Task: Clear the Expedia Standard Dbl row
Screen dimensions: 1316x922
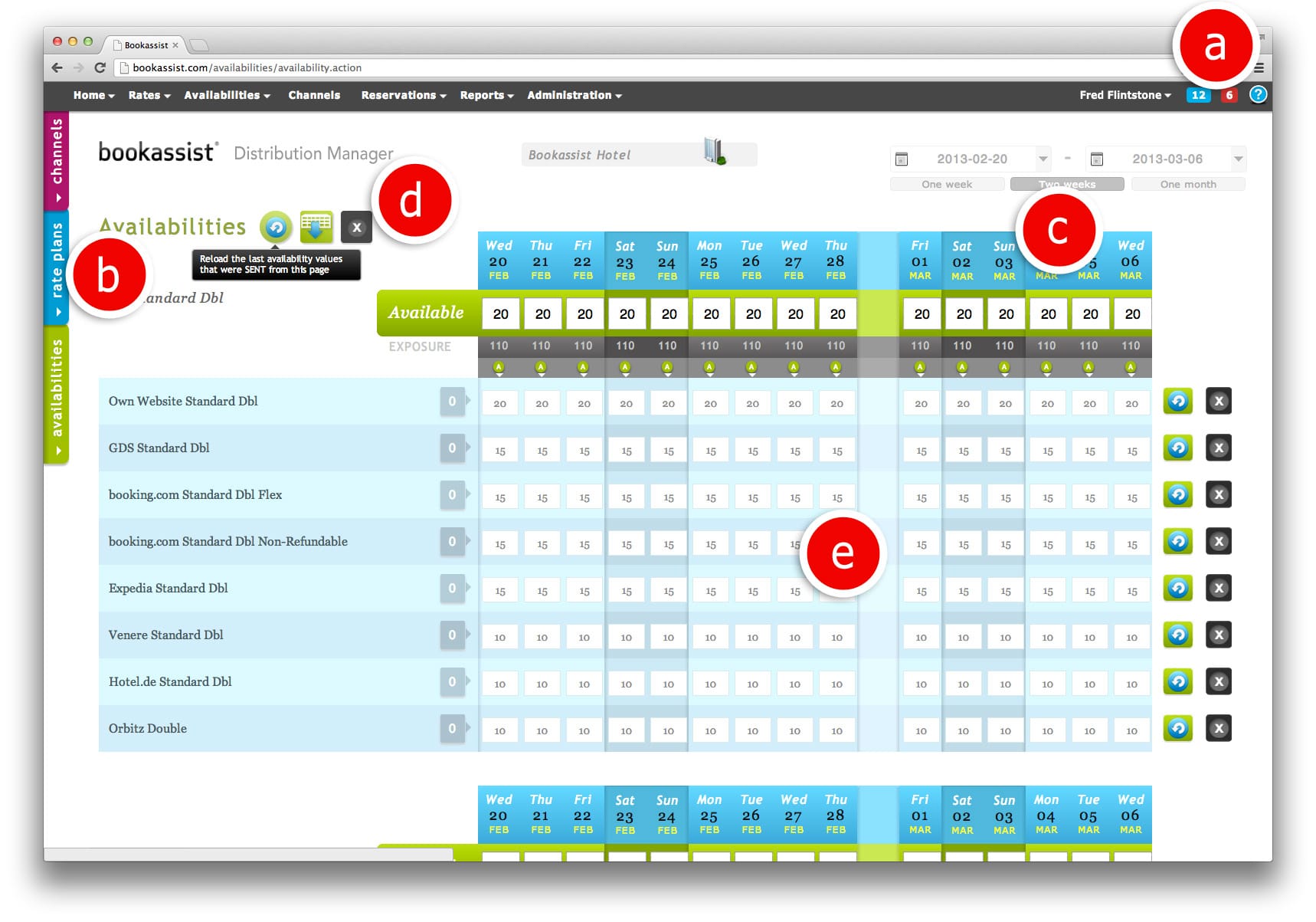Action: pyautogui.click(x=1219, y=588)
